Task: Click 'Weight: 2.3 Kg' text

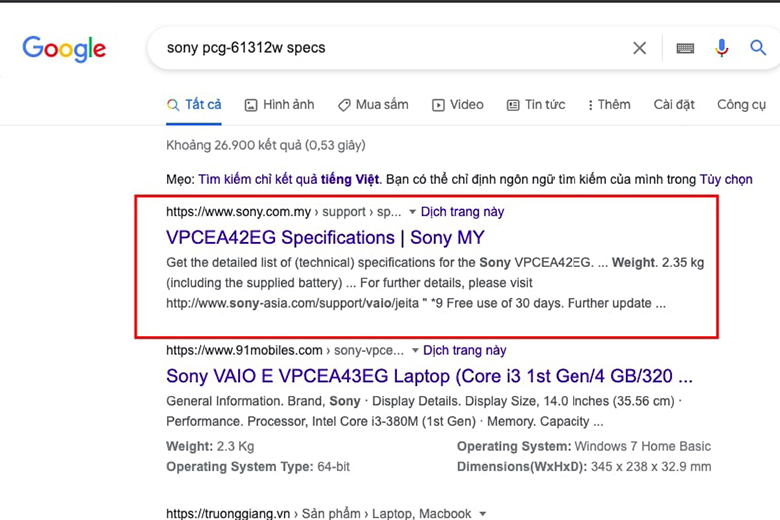Action: coord(210,446)
